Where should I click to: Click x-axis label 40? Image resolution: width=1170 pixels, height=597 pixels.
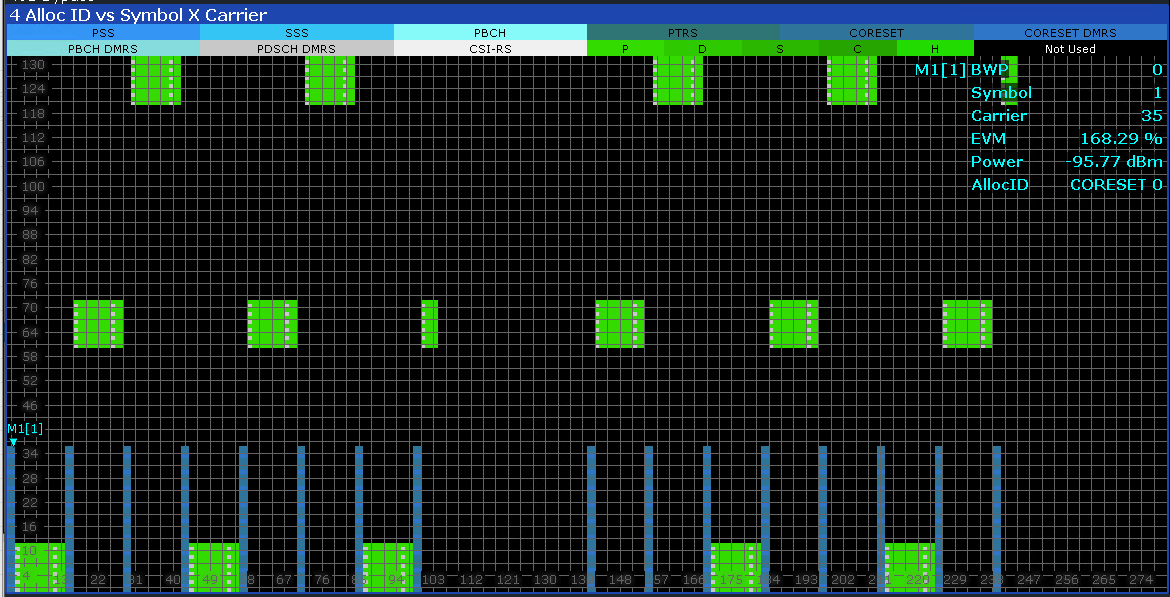point(172,581)
